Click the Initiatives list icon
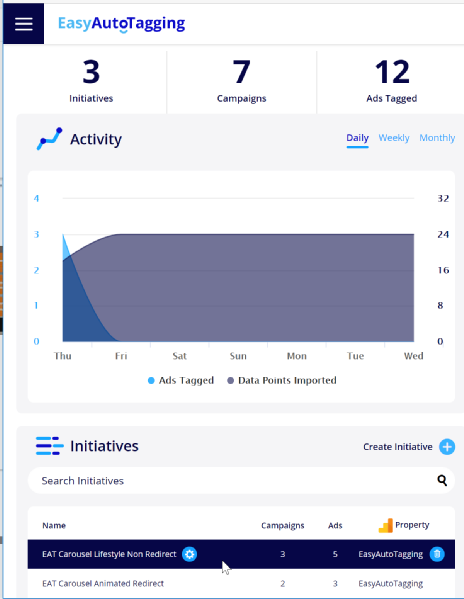The image size is (464, 599). (50, 446)
